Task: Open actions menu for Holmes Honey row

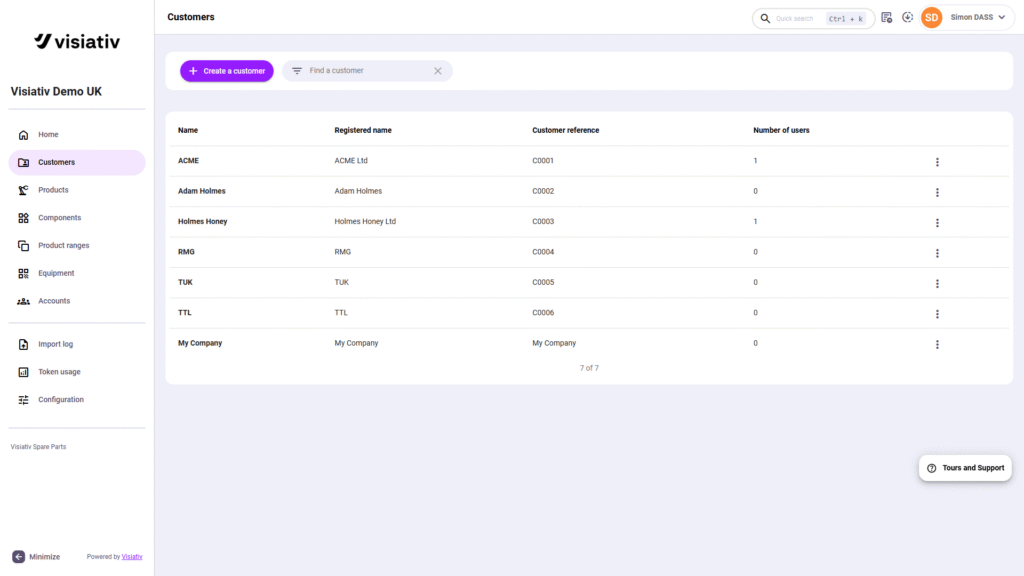Action: point(937,223)
